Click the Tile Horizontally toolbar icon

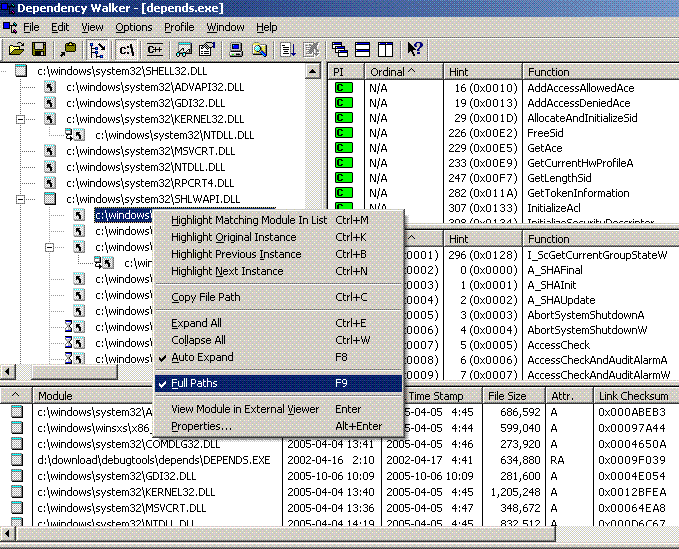362,49
